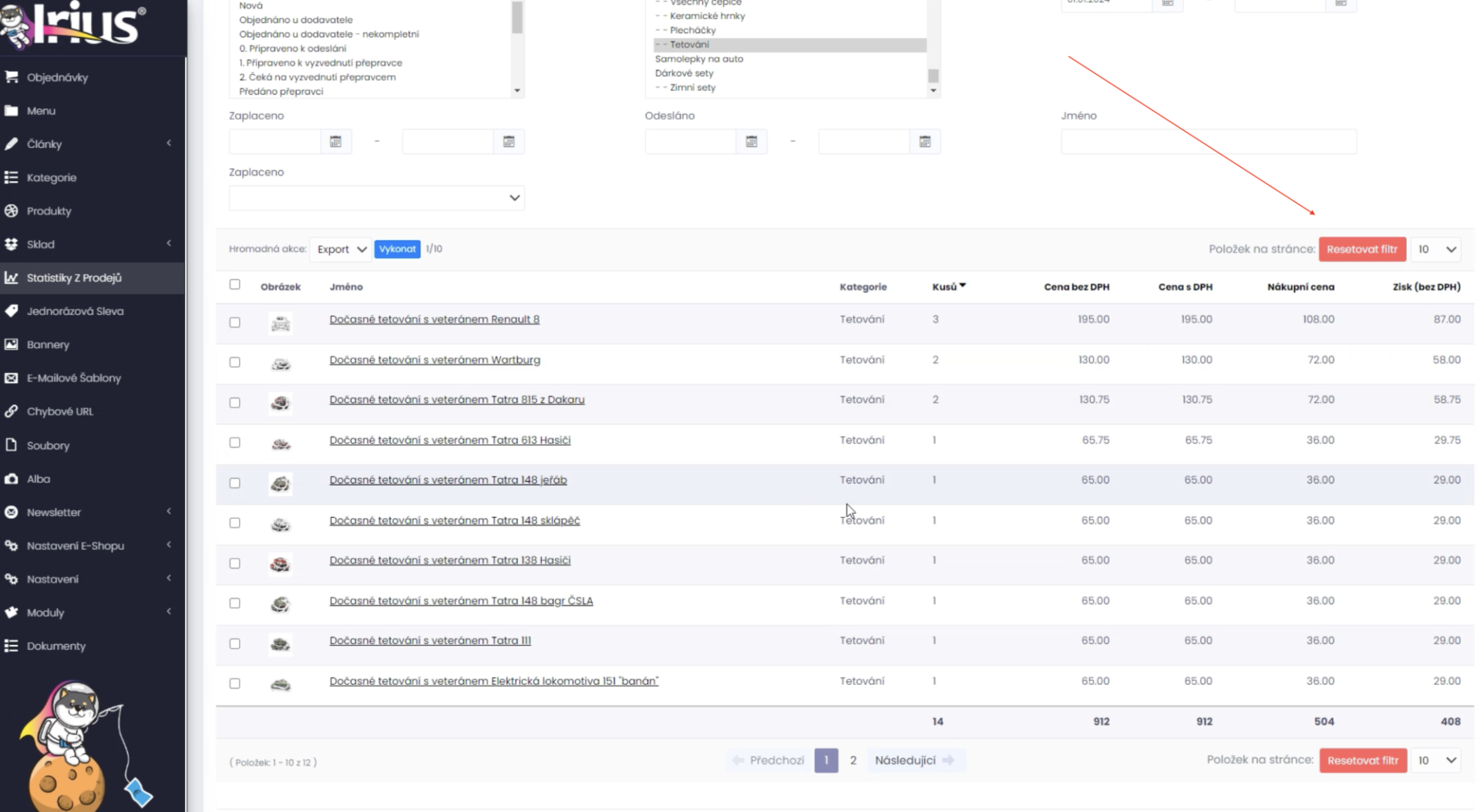This screenshot has height=812, width=1480.
Task: Check the Tatra 815 z Dakaru row checkbox
Action: coord(235,402)
